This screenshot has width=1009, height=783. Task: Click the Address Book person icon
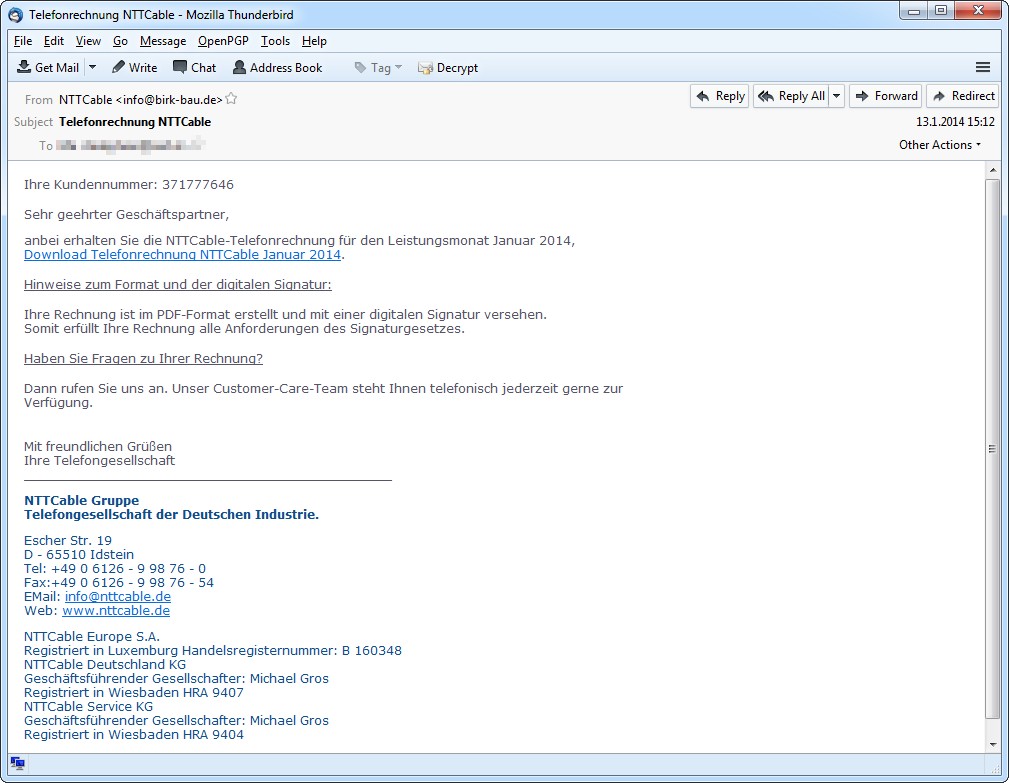click(x=239, y=67)
